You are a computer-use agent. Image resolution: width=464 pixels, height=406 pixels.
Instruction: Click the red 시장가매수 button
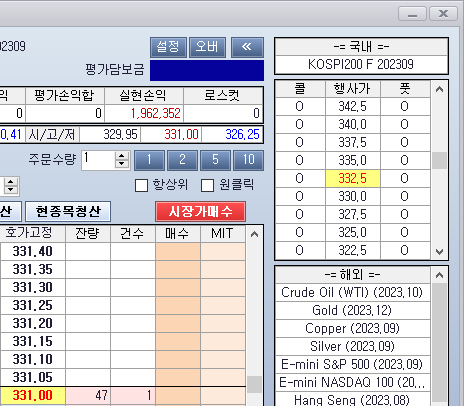tap(200, 211)
